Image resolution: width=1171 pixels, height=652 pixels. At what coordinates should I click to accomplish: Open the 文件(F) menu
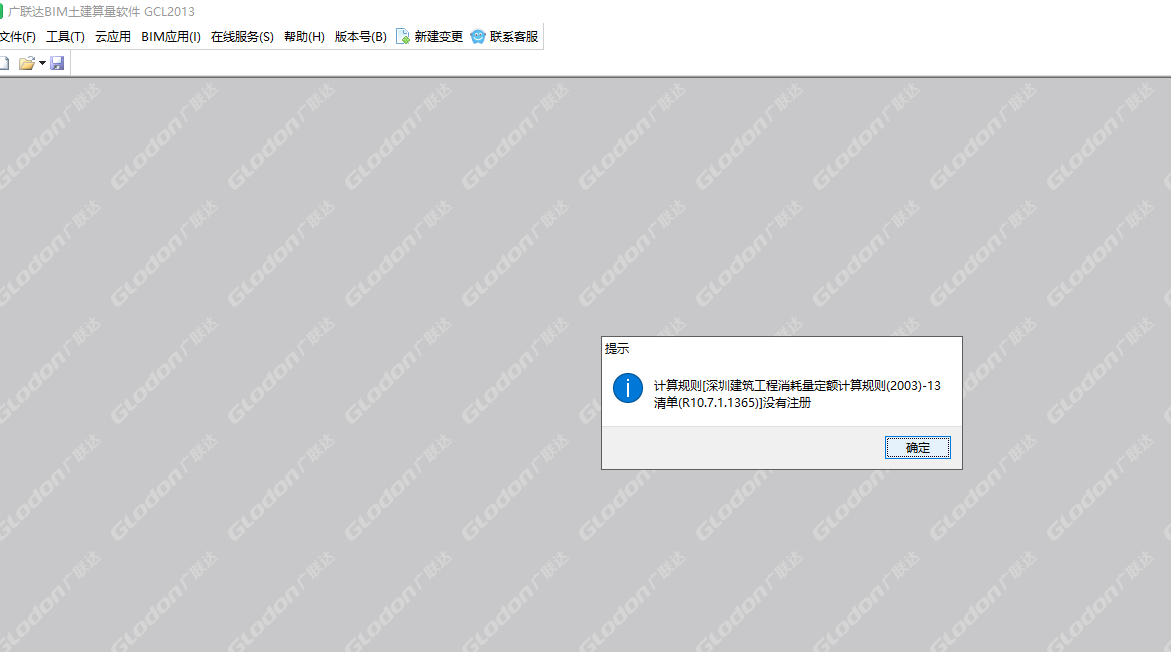(x=17, y=37)
